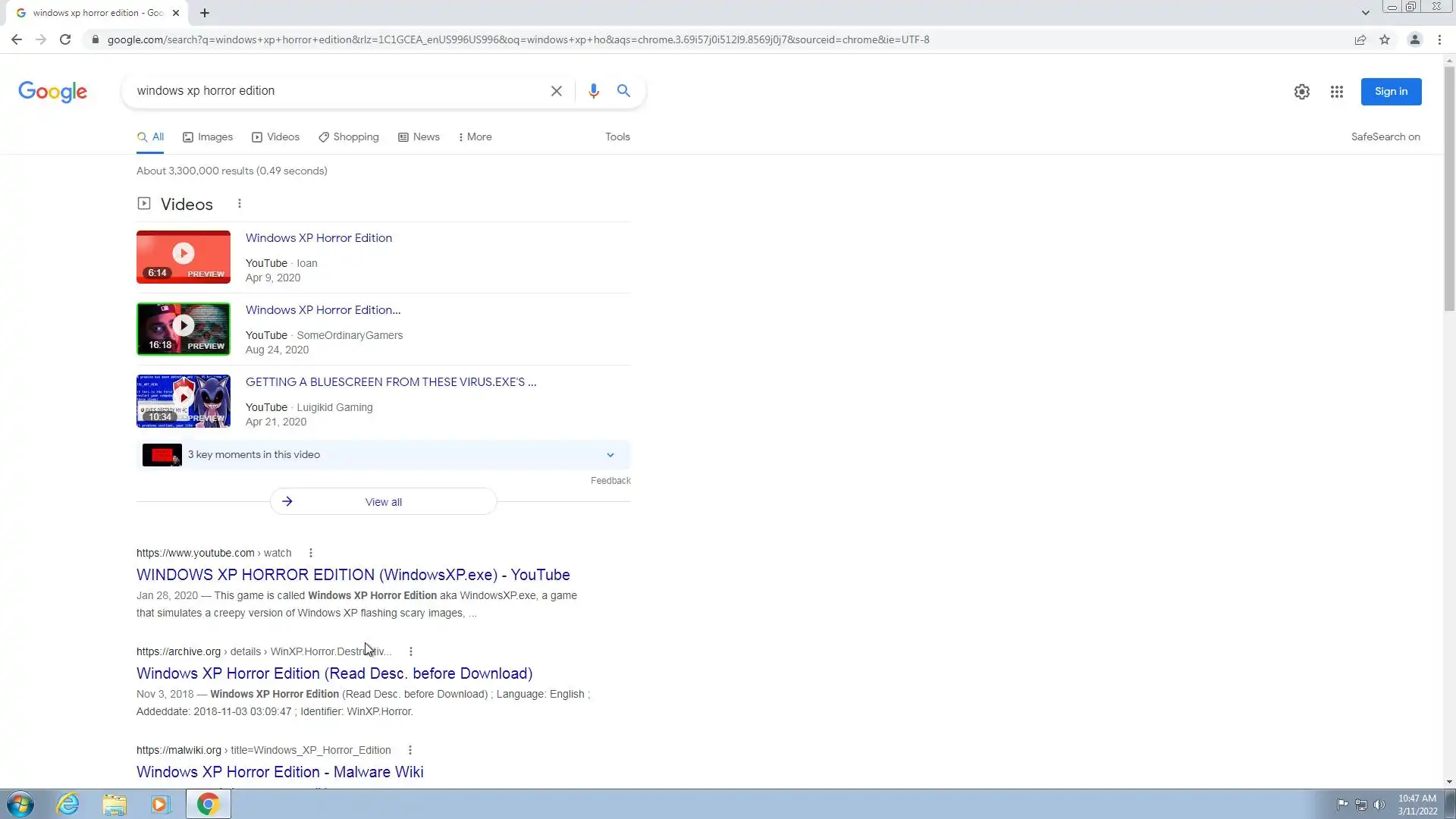The image size is (1456, 819).
Task: Open Google settings gear icon
Action: tap(1301, 92)
